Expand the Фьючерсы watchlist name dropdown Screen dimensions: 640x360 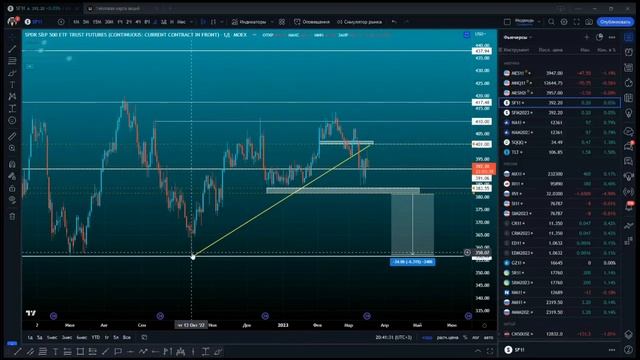(518, 37)
